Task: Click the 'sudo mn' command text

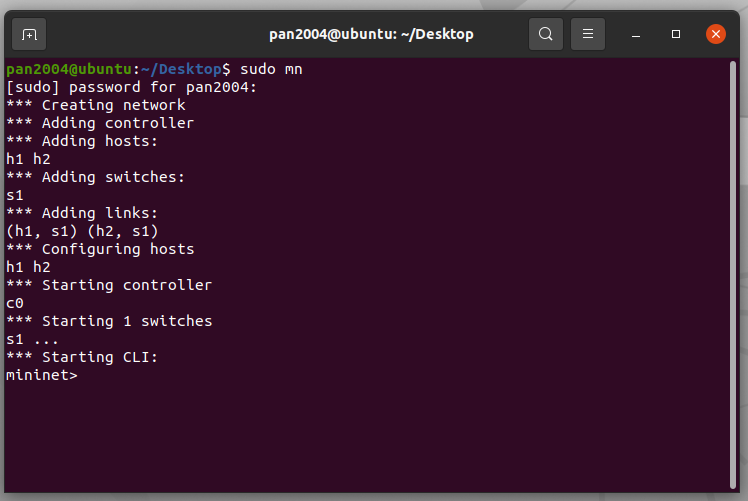Action: pos(271,69)
